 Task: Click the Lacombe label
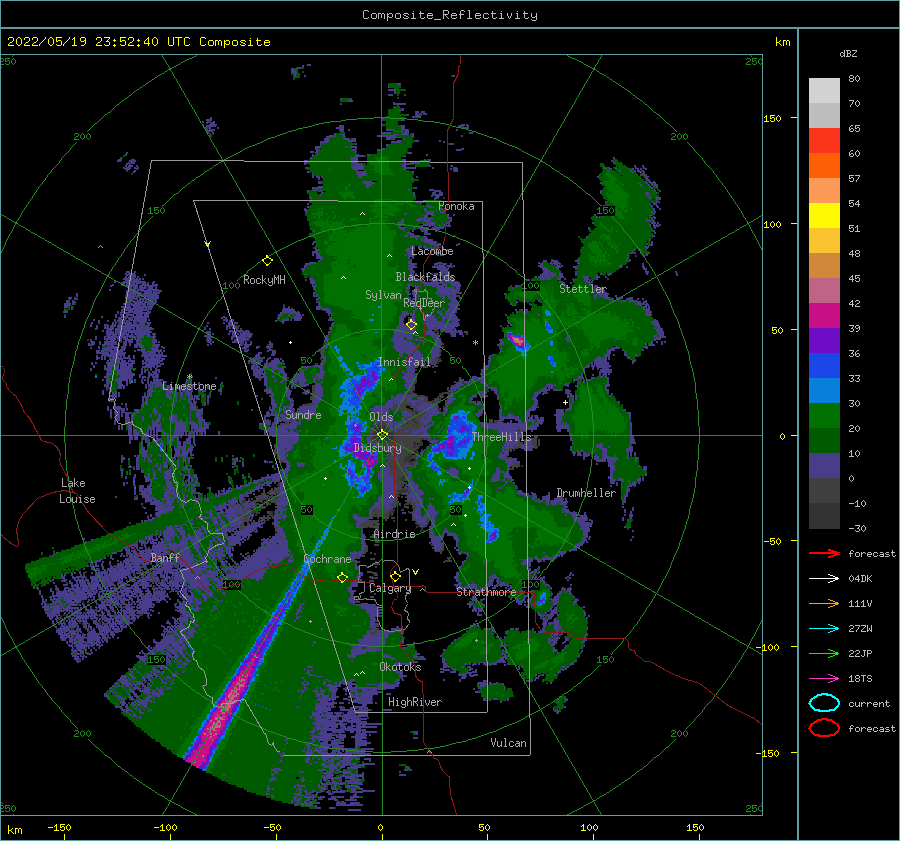[432, 251]
